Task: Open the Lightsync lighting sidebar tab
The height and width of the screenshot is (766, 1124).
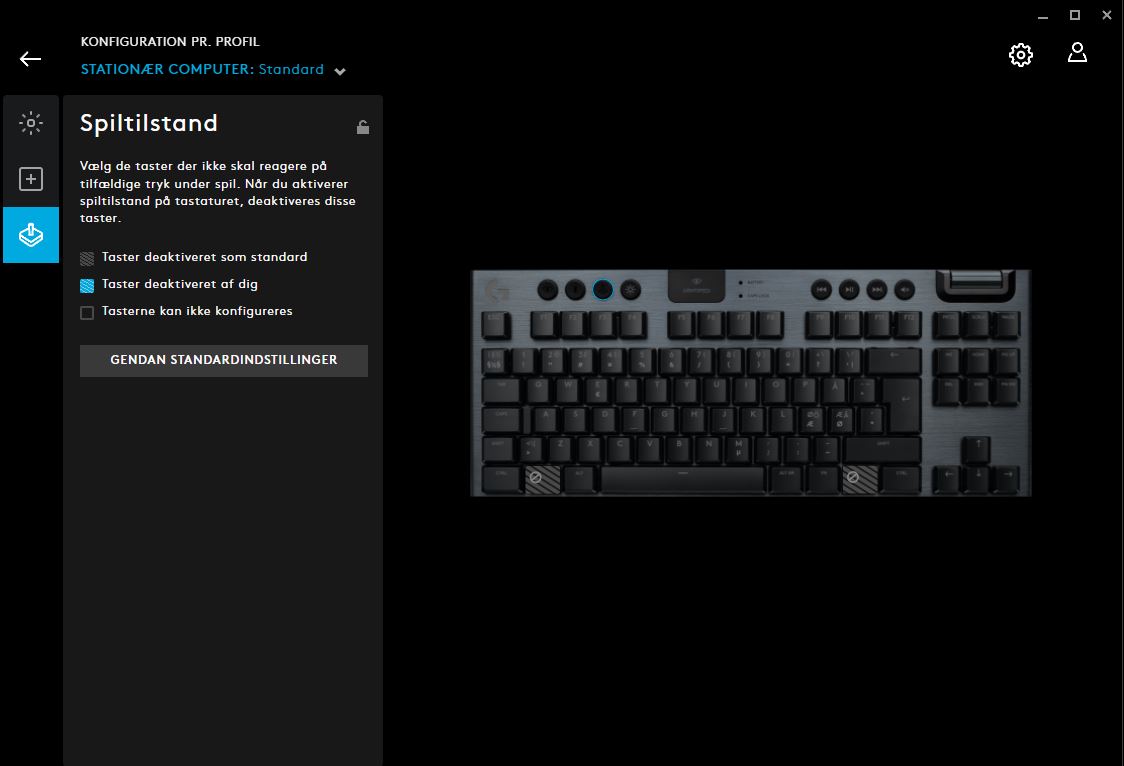Action: tap(31, 123)
